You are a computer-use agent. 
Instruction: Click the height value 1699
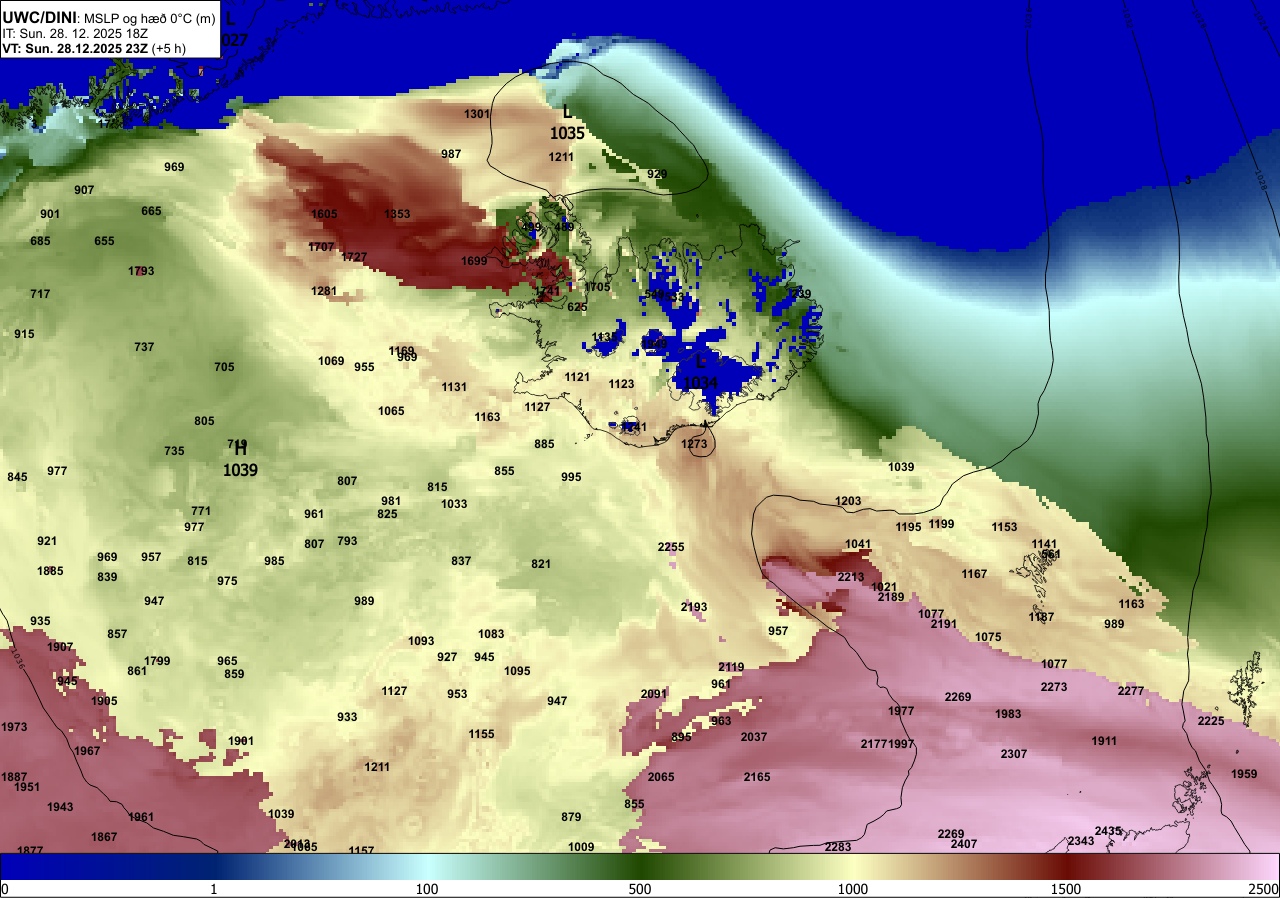[474, 261]
